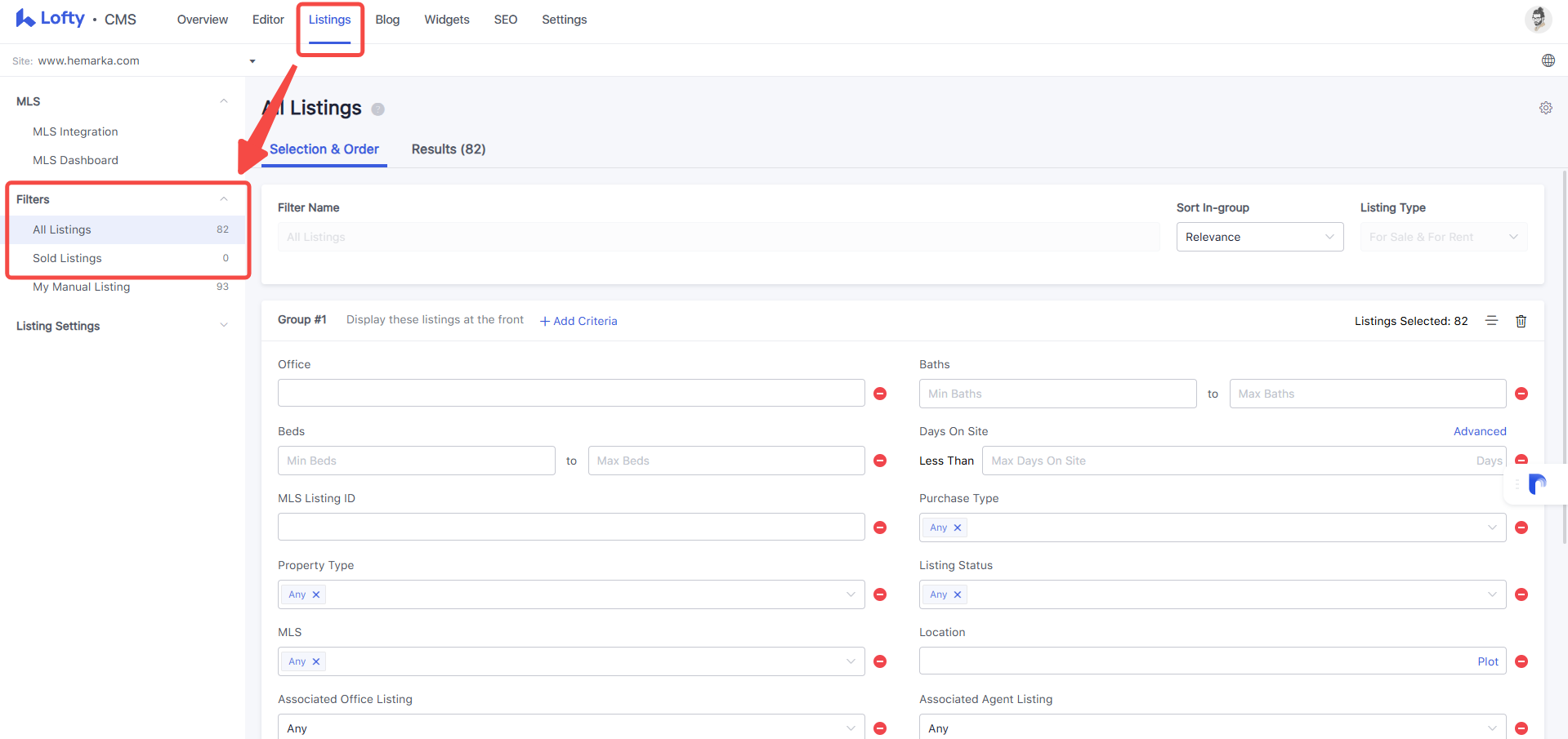Screen dimensions: 1568x739
Task: Open page settings gear icon
Action: pos(1545,108)
